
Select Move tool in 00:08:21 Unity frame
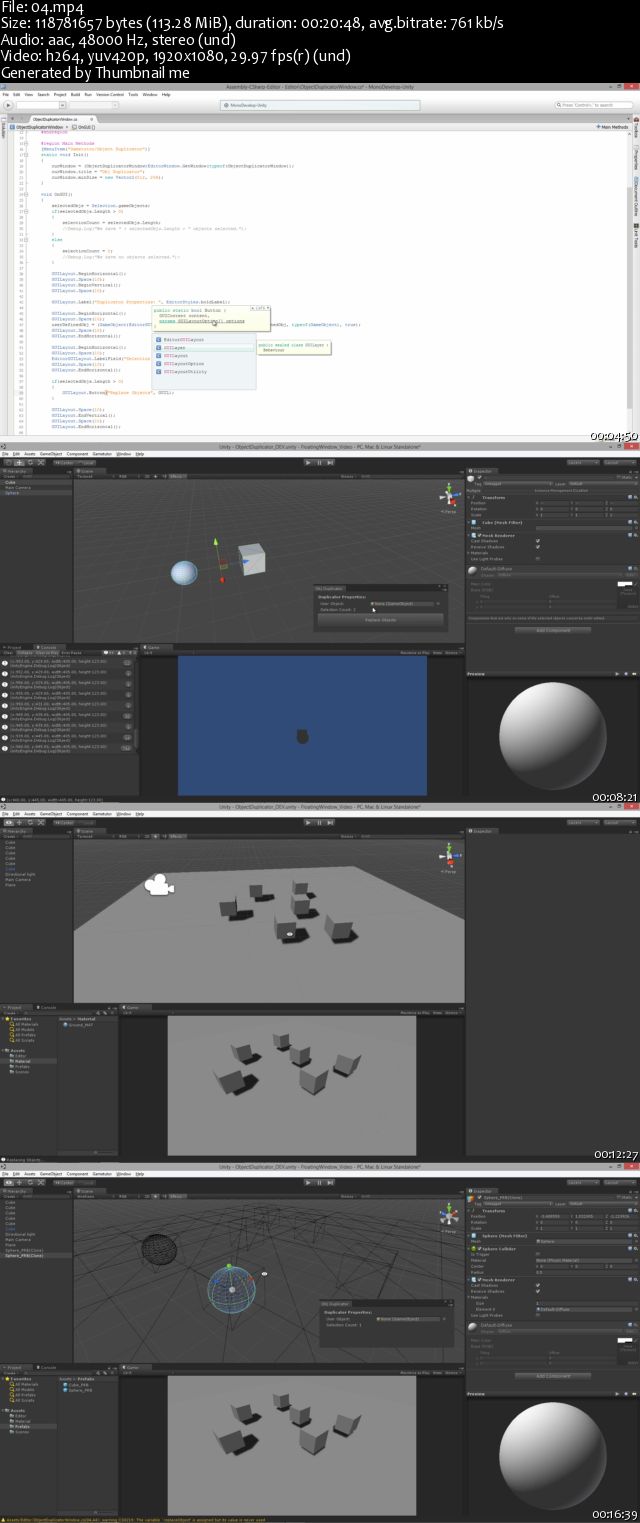coord(19,462)
